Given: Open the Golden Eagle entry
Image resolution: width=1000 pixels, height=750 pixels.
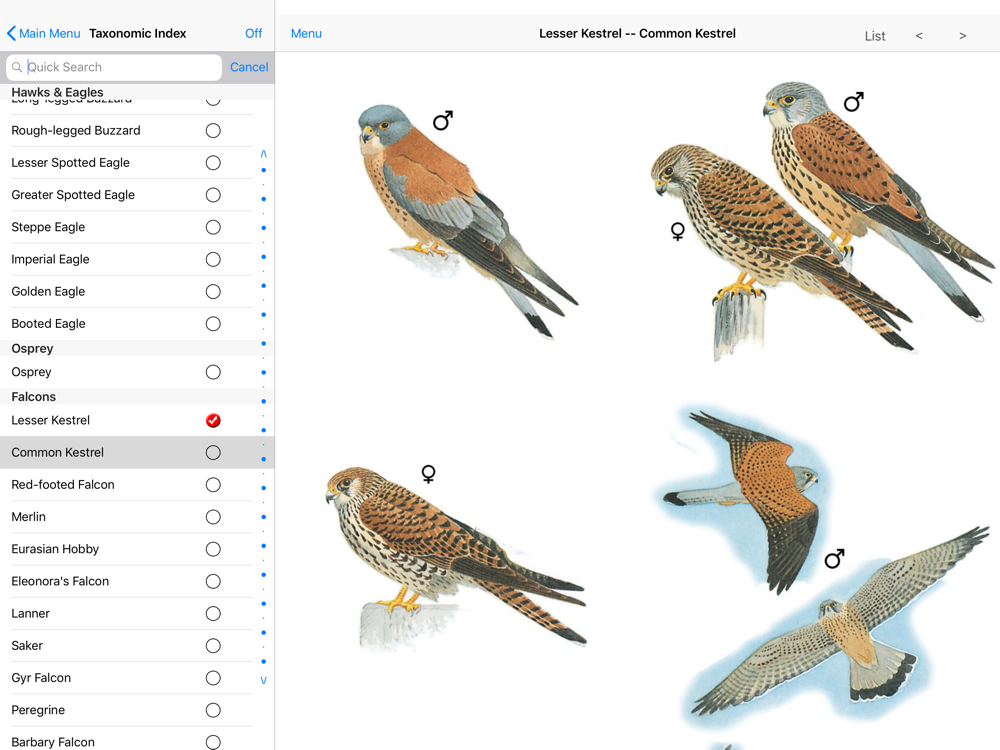Looking at the screenshot, I should click(48, 291).
